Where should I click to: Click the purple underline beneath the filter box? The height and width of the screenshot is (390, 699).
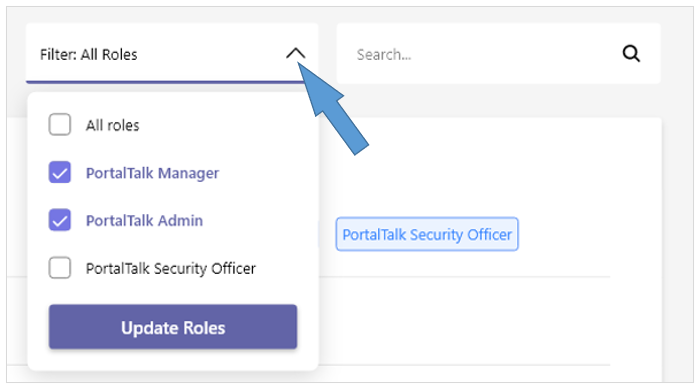coord(165,82)
